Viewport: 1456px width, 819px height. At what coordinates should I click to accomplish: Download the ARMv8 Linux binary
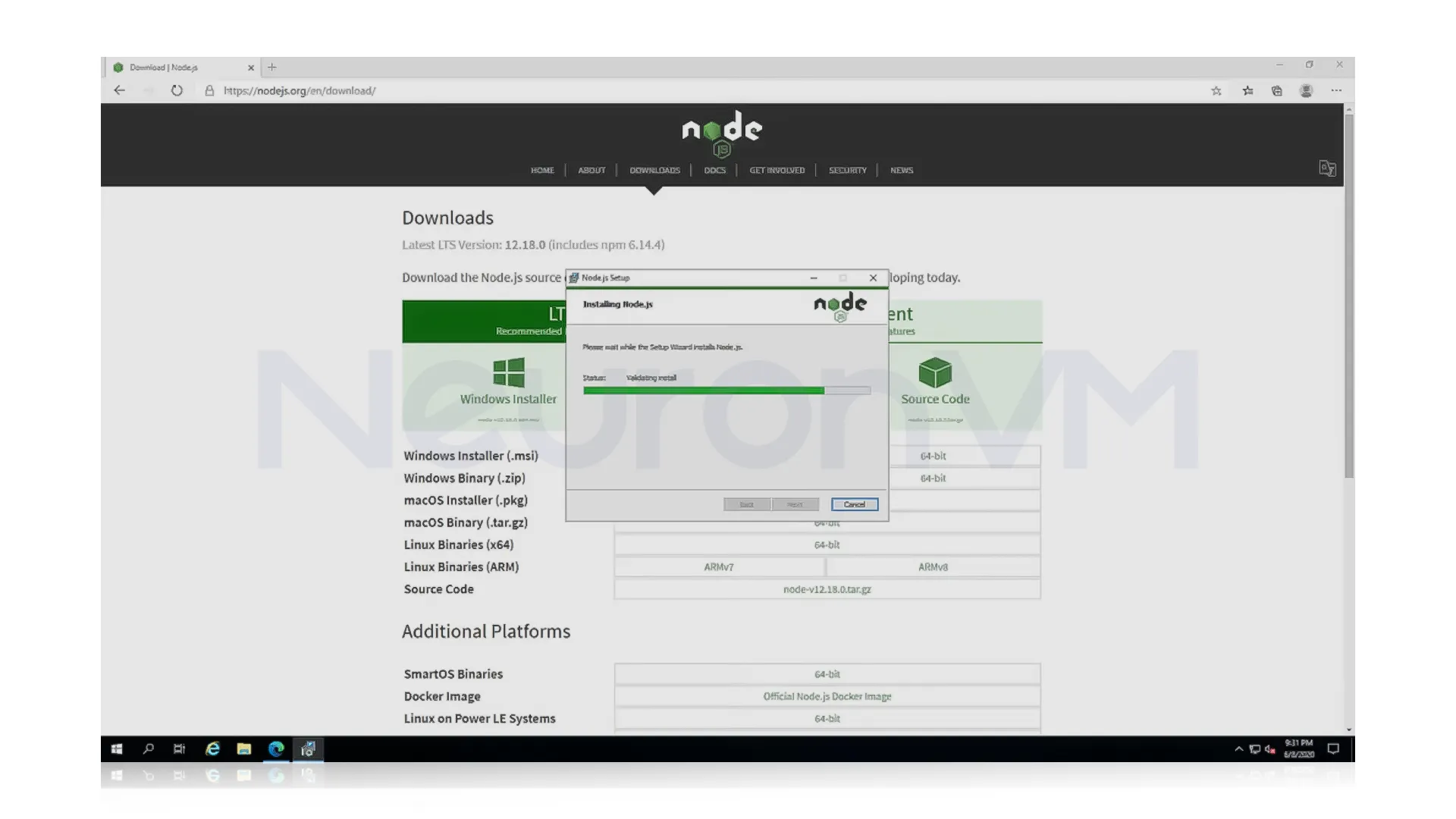933,566
